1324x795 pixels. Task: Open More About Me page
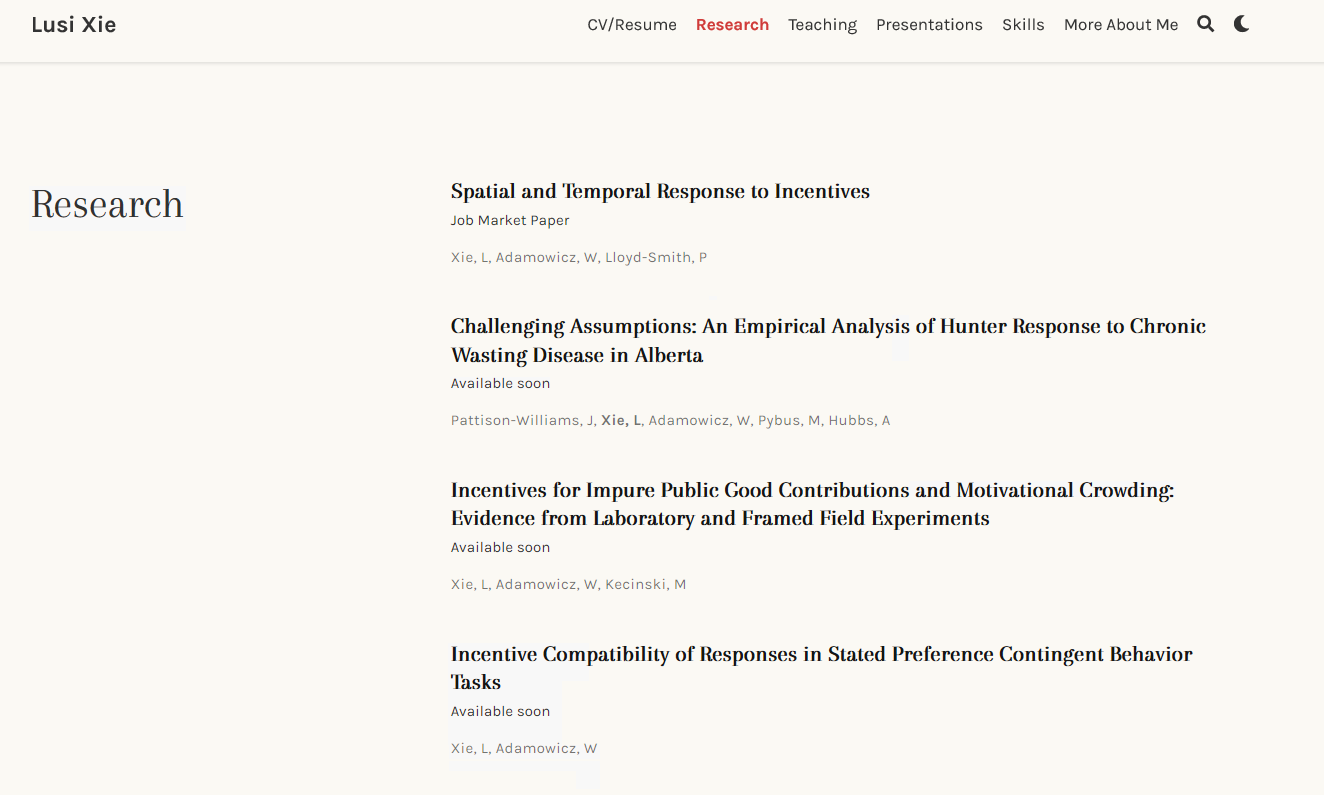pos(1121,25)
